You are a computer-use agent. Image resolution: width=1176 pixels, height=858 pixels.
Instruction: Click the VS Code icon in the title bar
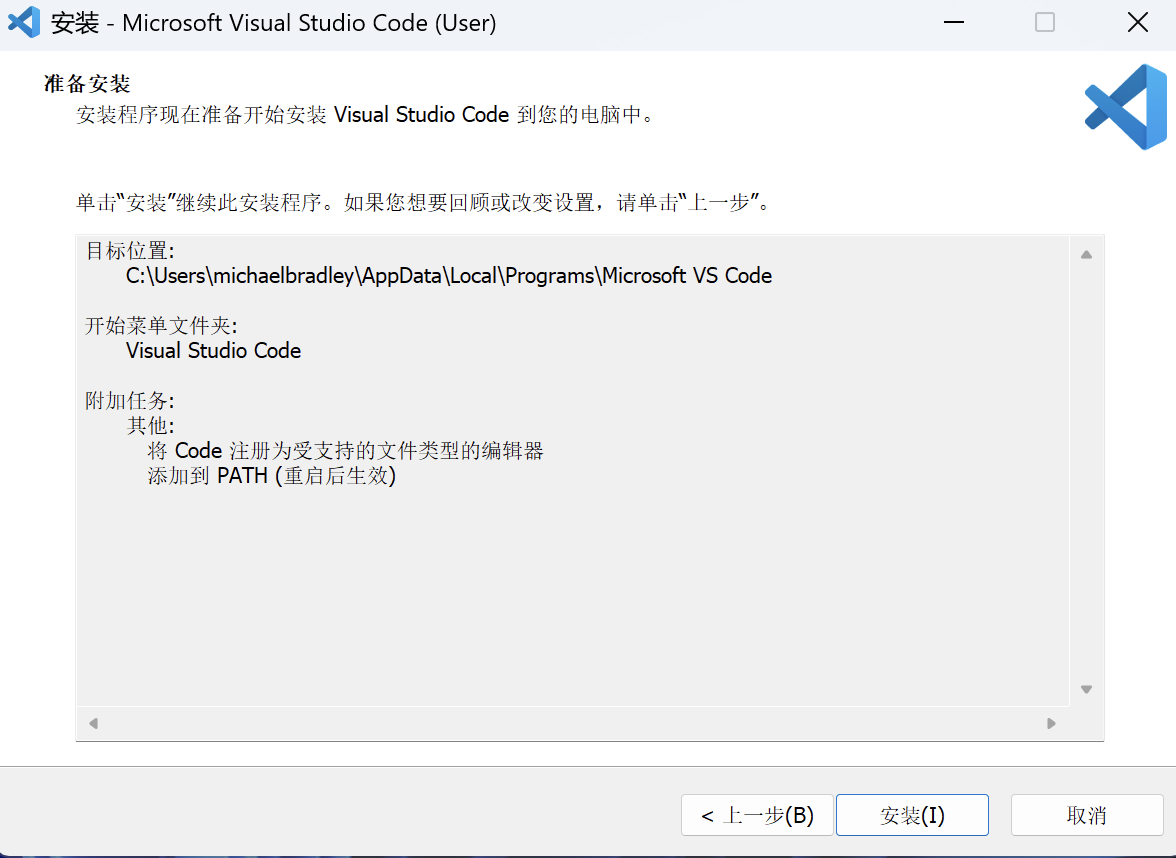(24, 22)
